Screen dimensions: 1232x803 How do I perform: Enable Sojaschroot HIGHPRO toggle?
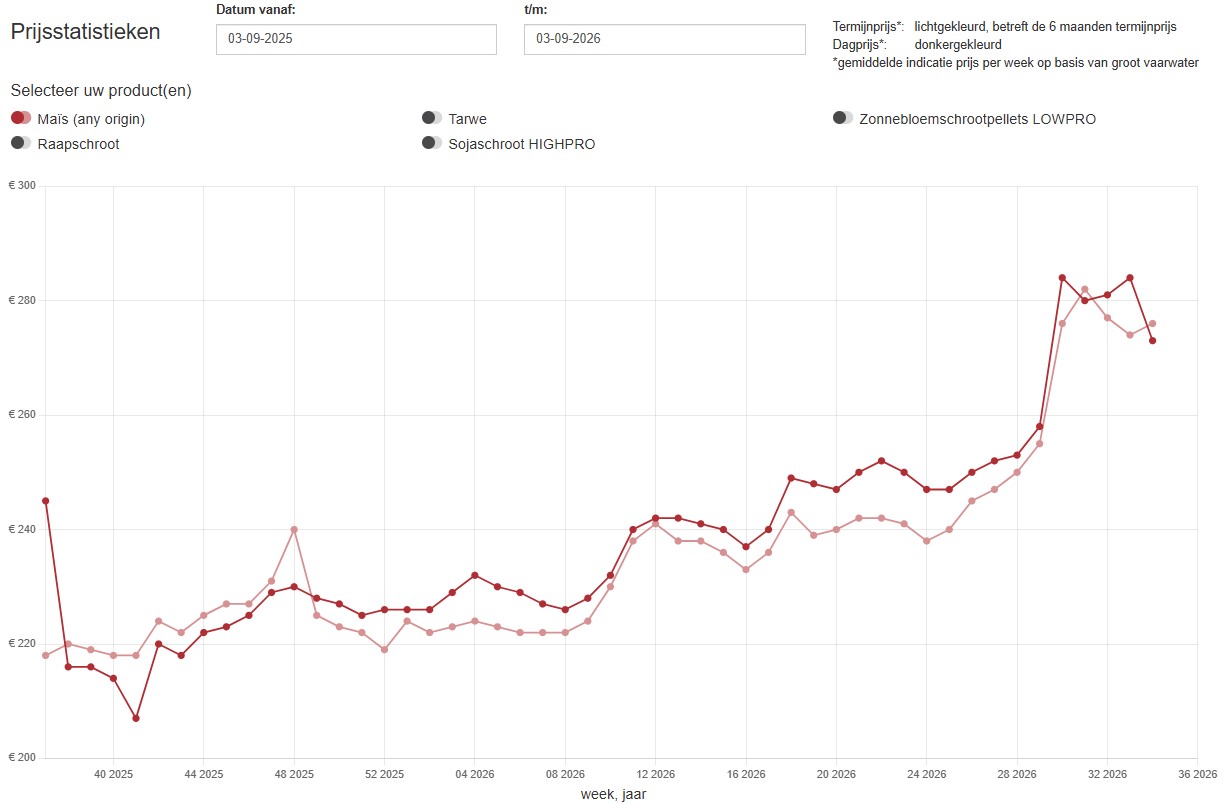(432, 143)
